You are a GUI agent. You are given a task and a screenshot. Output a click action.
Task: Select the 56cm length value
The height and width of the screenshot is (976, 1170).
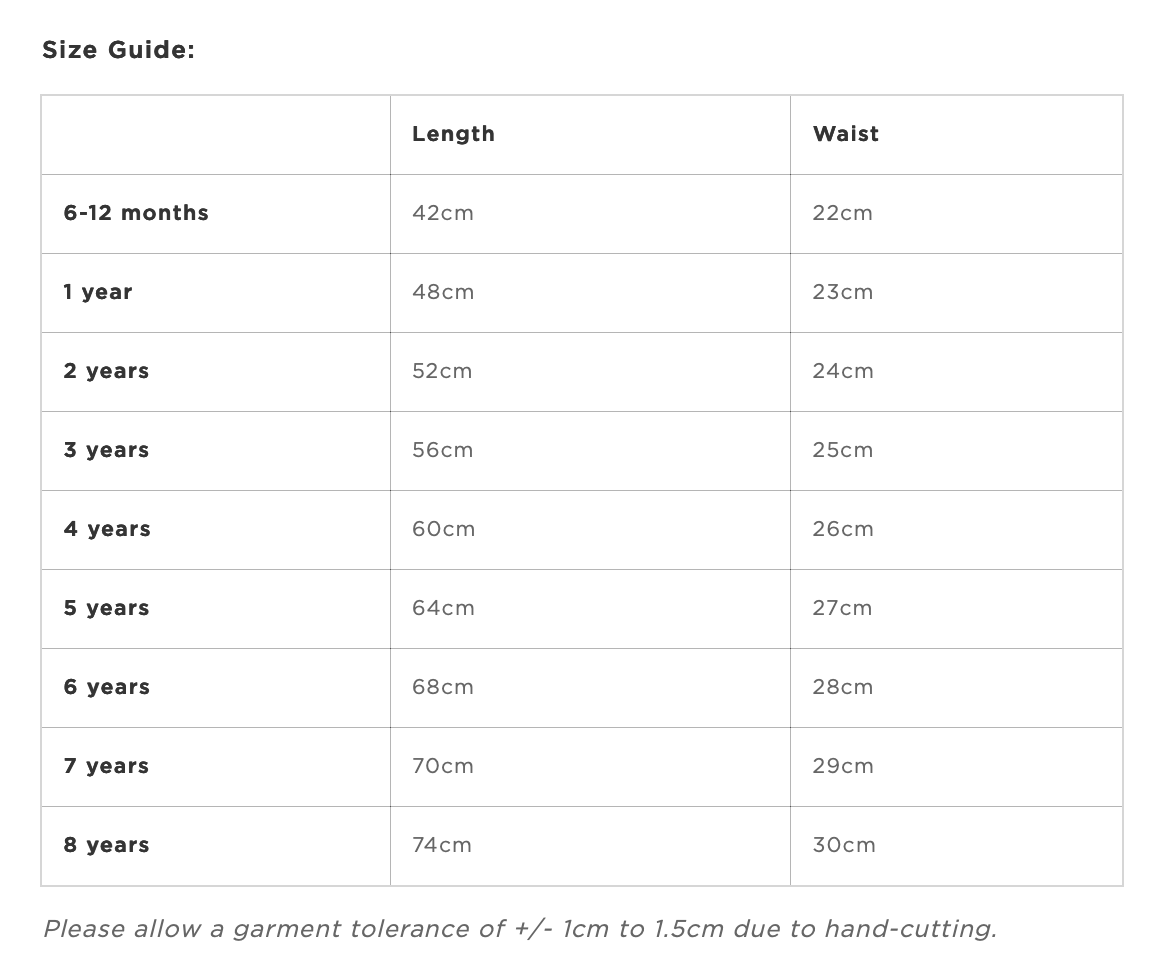tap(442, 451)
